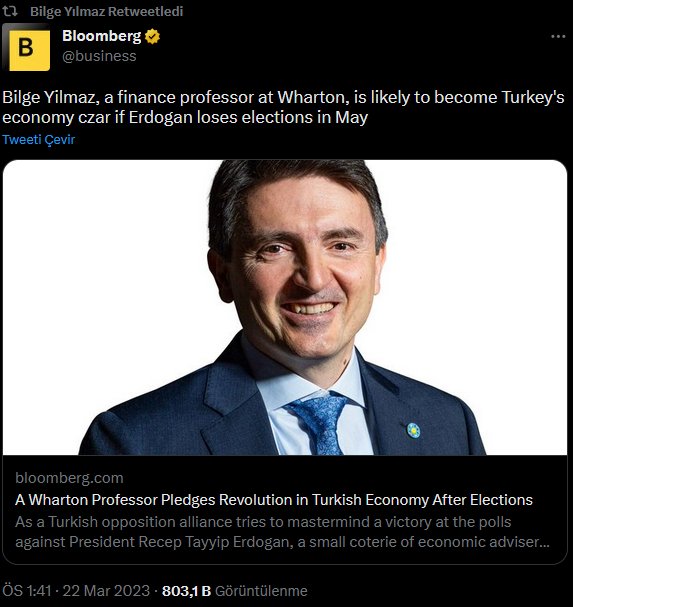This screenshot has height=607, width=700.
Task: Expand the three-dot more options menu
Action: point(558,37)
